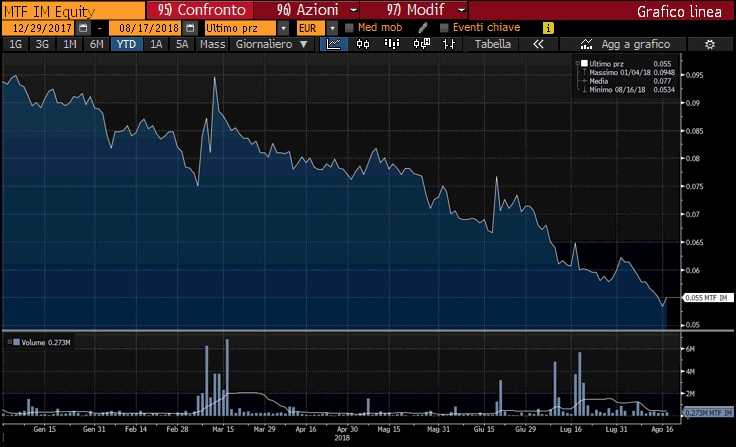Expand 96) Azioni dropdown arrow
This screenshot has height=447, width=736.
pyautogui.click(x=354, y=10)
